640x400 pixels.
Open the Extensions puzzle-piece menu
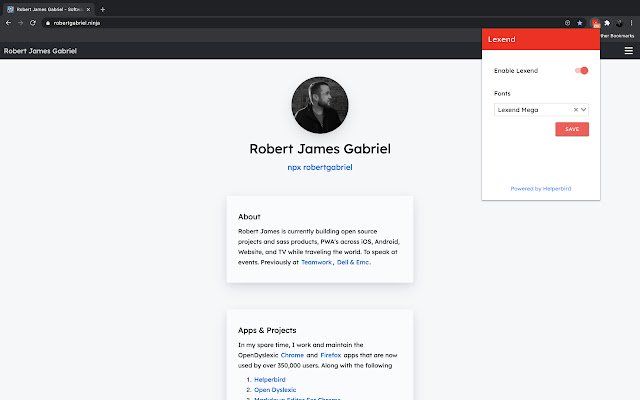pos(607,23)
